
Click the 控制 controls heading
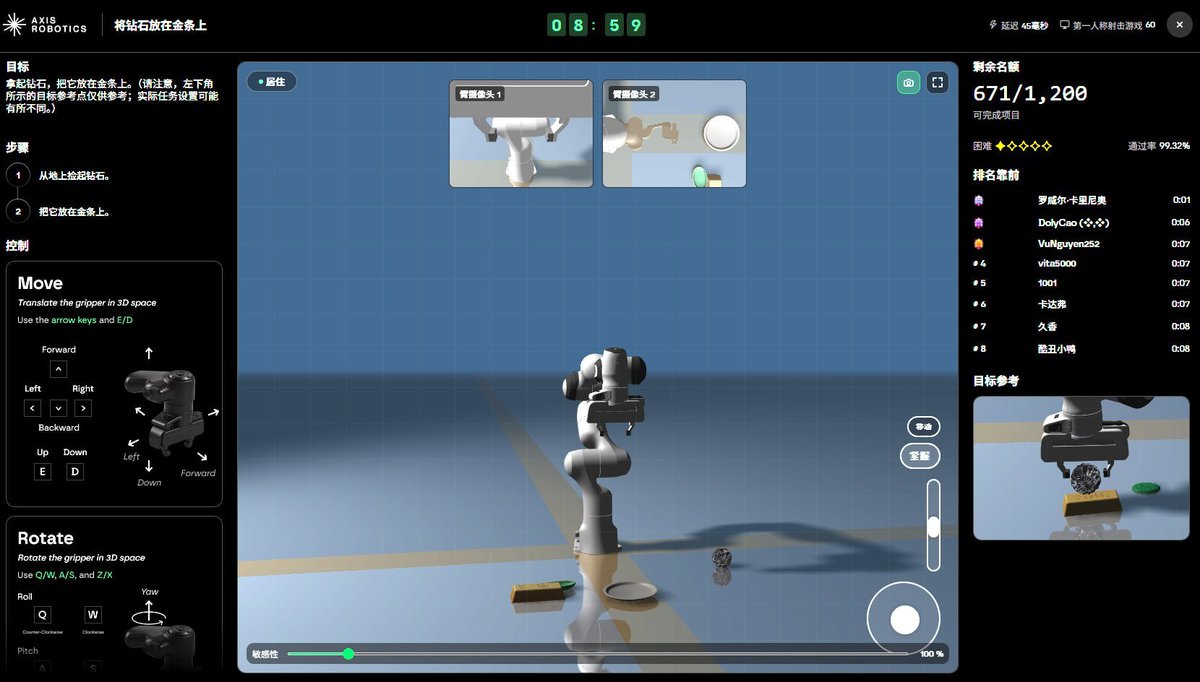(x=17, y=245)
